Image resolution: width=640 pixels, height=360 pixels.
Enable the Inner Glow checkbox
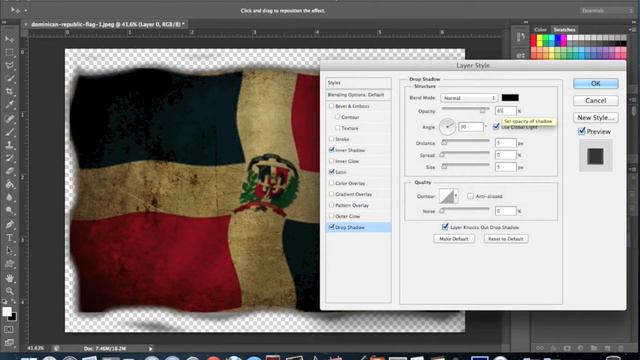pyautogui.click(x=331, y=161)
